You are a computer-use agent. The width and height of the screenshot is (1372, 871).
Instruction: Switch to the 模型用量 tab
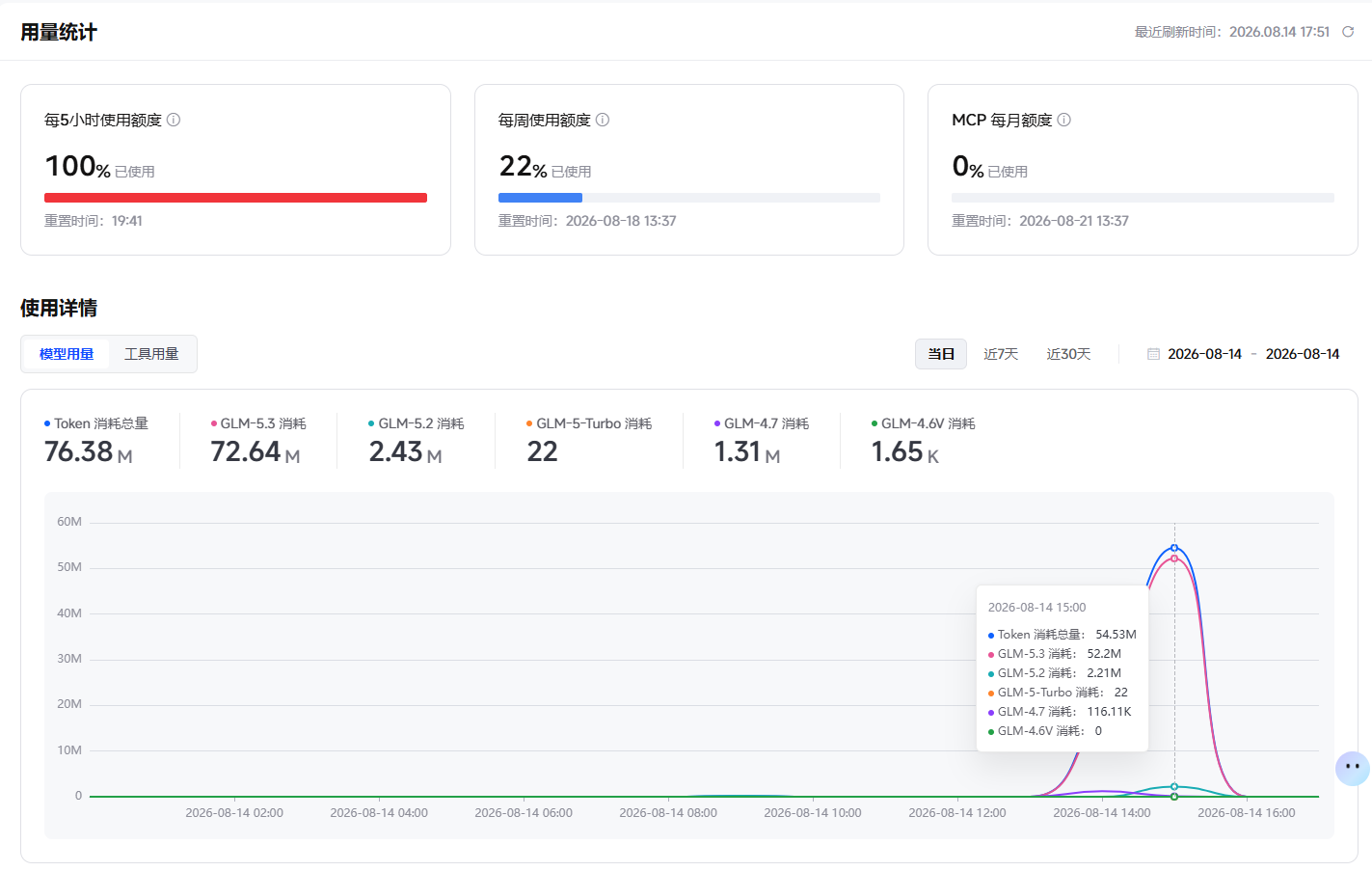(x=67, y=354)
